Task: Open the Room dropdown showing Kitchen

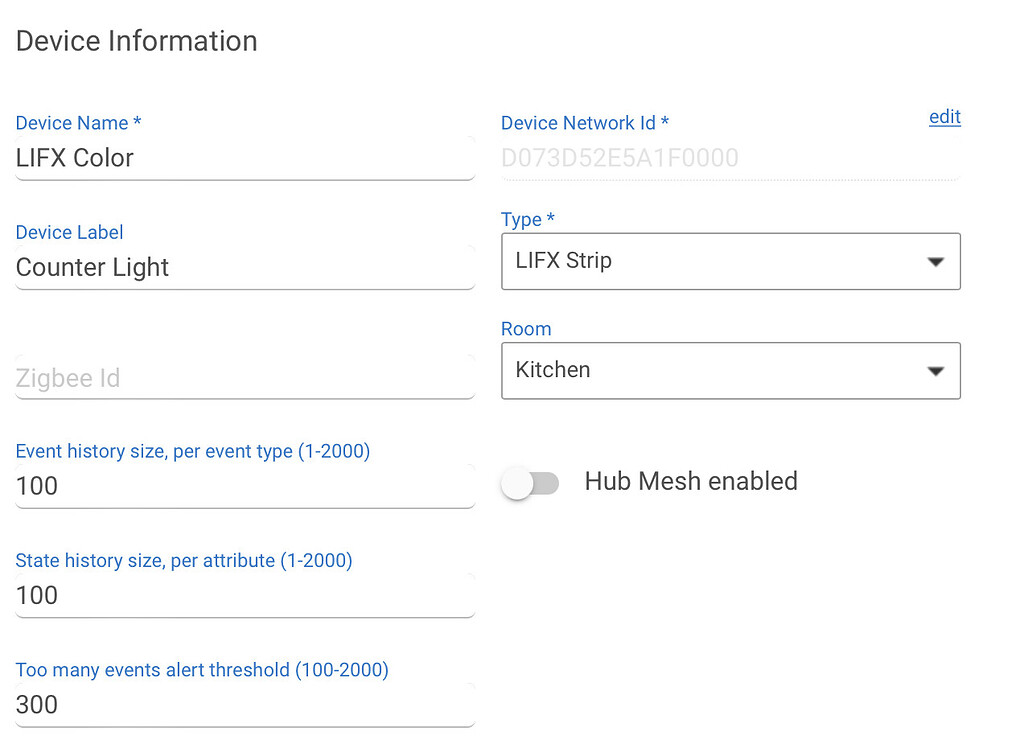Action: coord(731,371)
